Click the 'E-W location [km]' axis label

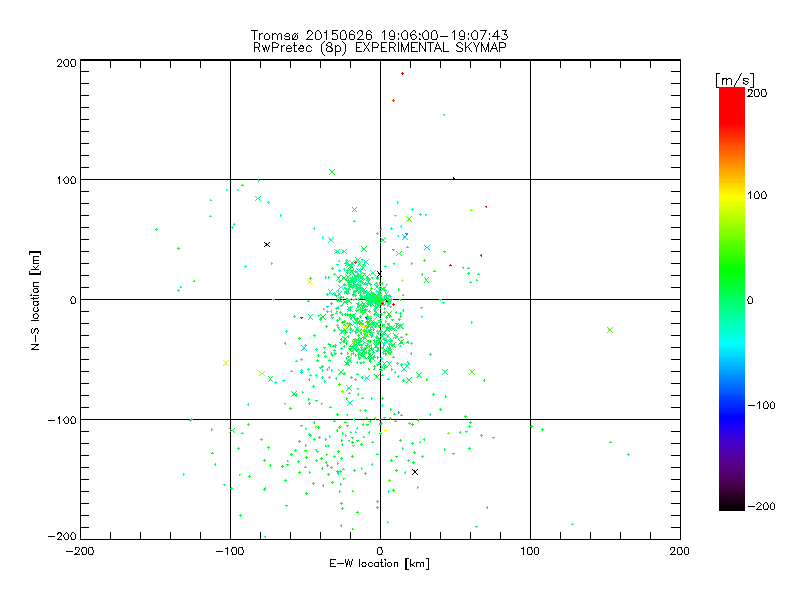[x=380, y=564]
